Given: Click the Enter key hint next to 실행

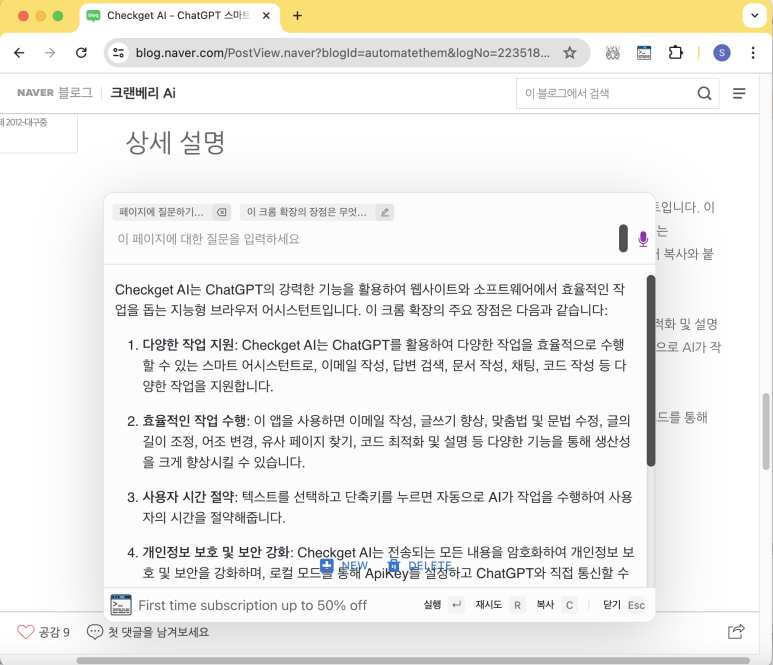Looking at the screenshot, I should click(x=457, y=605).
